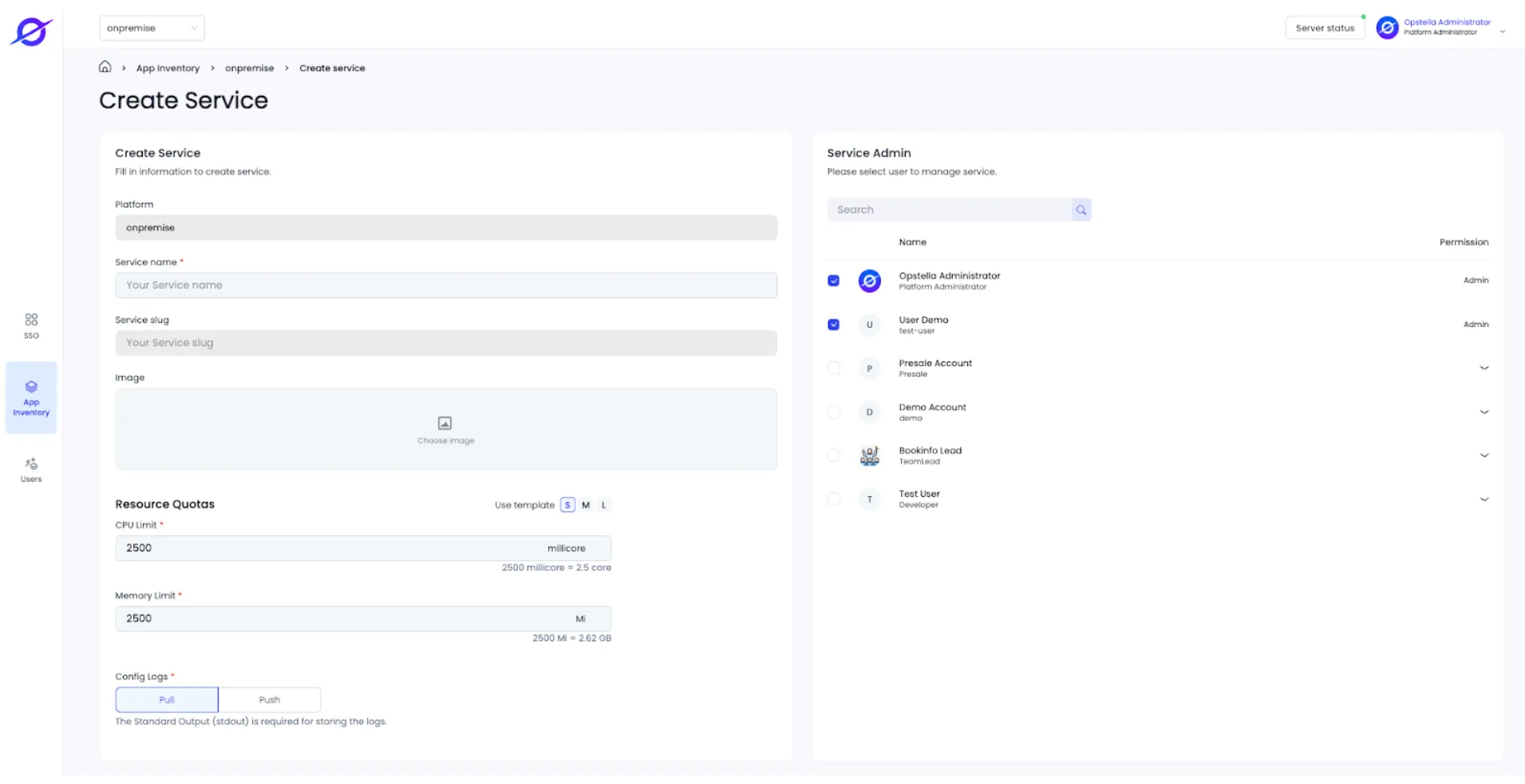Open App Inventory in the sidebar
The height and width of the screenshot is (784, 1525).
coord(31,398)
